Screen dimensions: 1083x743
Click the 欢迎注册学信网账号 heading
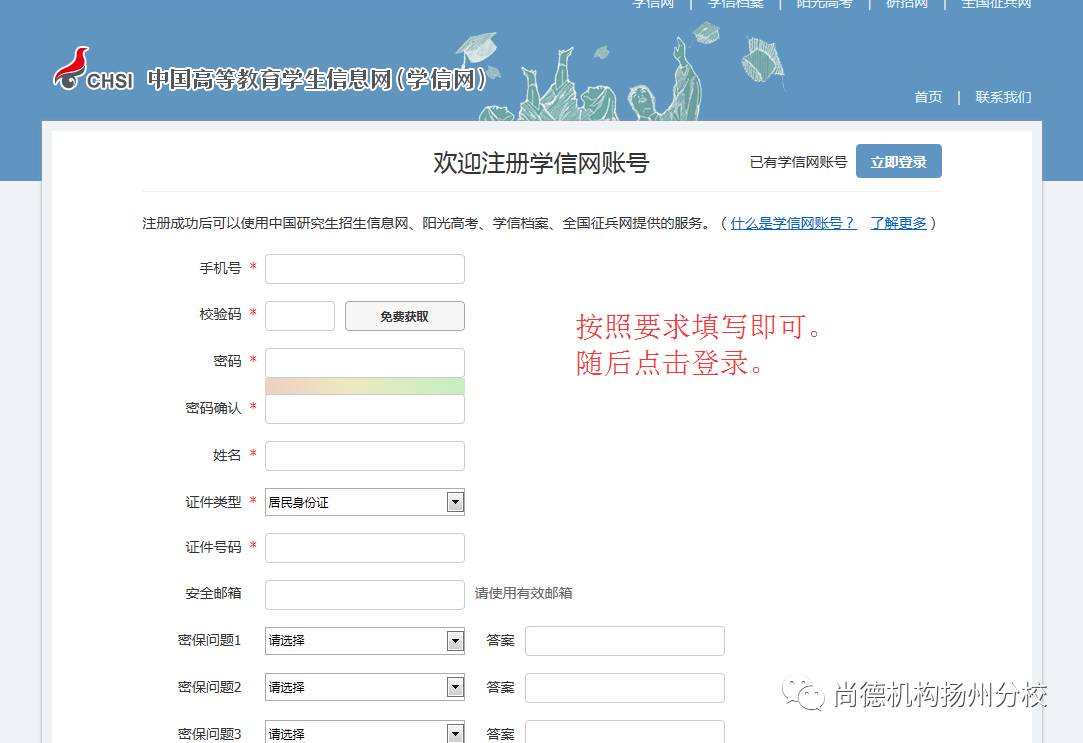click(541, 163)
